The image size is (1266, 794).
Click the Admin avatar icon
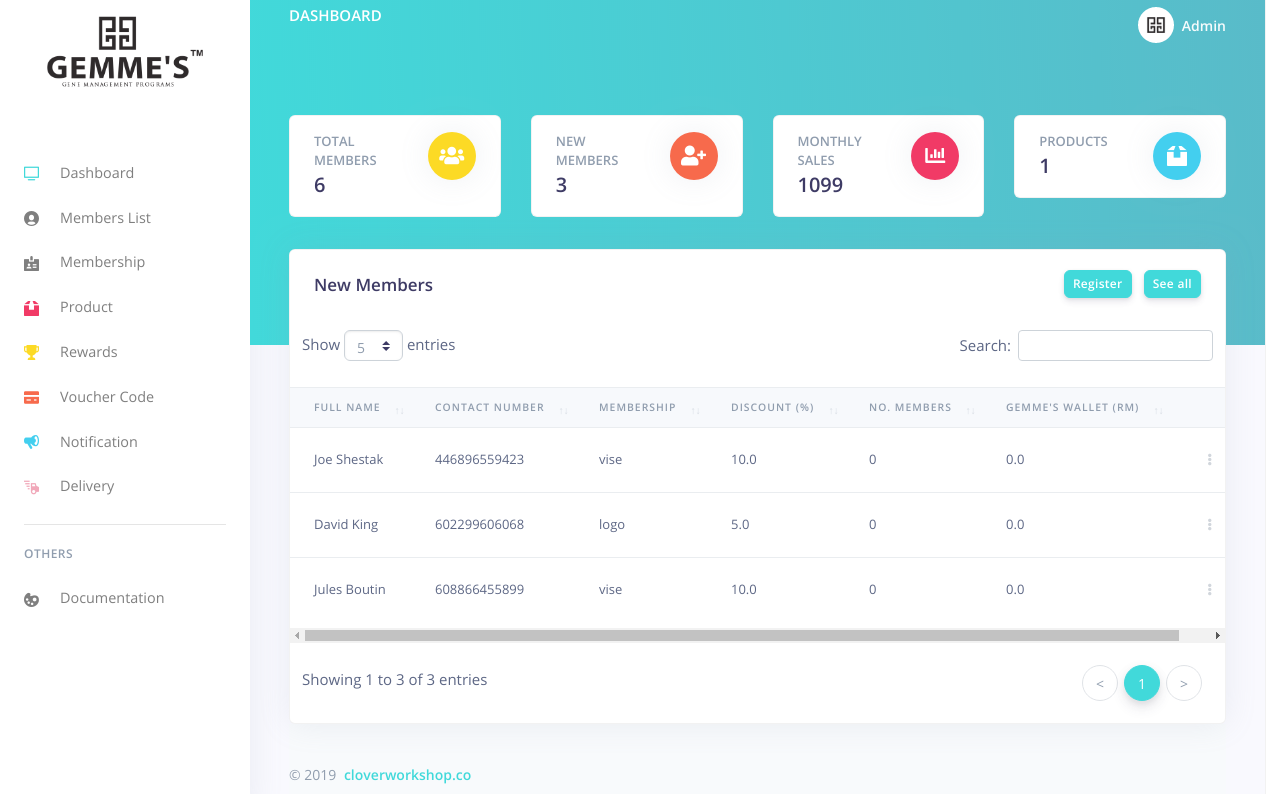point(1155,26)
